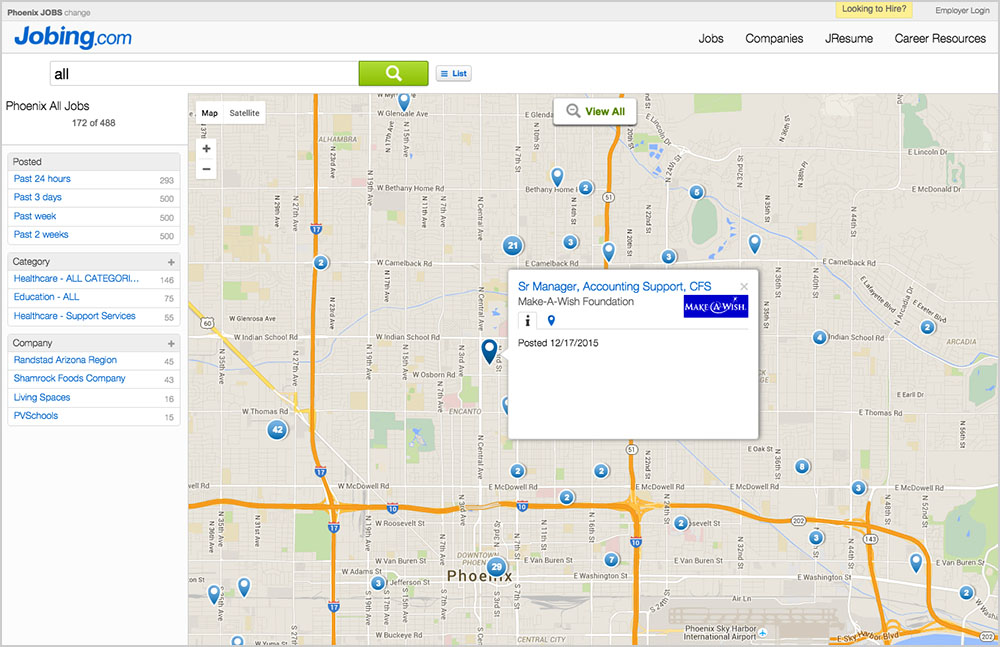1000x647 pixels.
Task: Filter by Shamrock Foods Company
Action: [70, 378]
